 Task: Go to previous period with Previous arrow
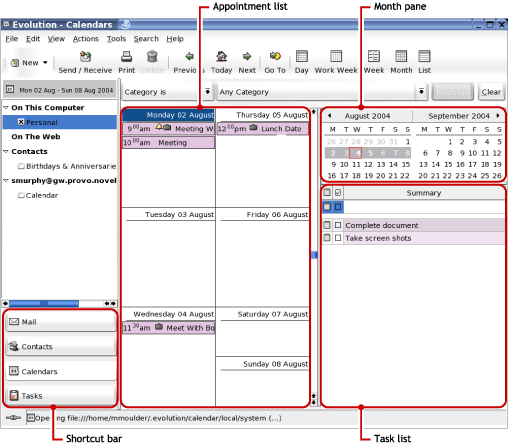[x=189, y=56]
